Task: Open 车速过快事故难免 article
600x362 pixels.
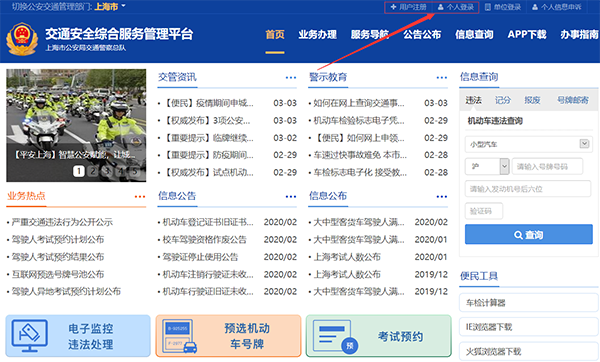Action: point(360,155)
